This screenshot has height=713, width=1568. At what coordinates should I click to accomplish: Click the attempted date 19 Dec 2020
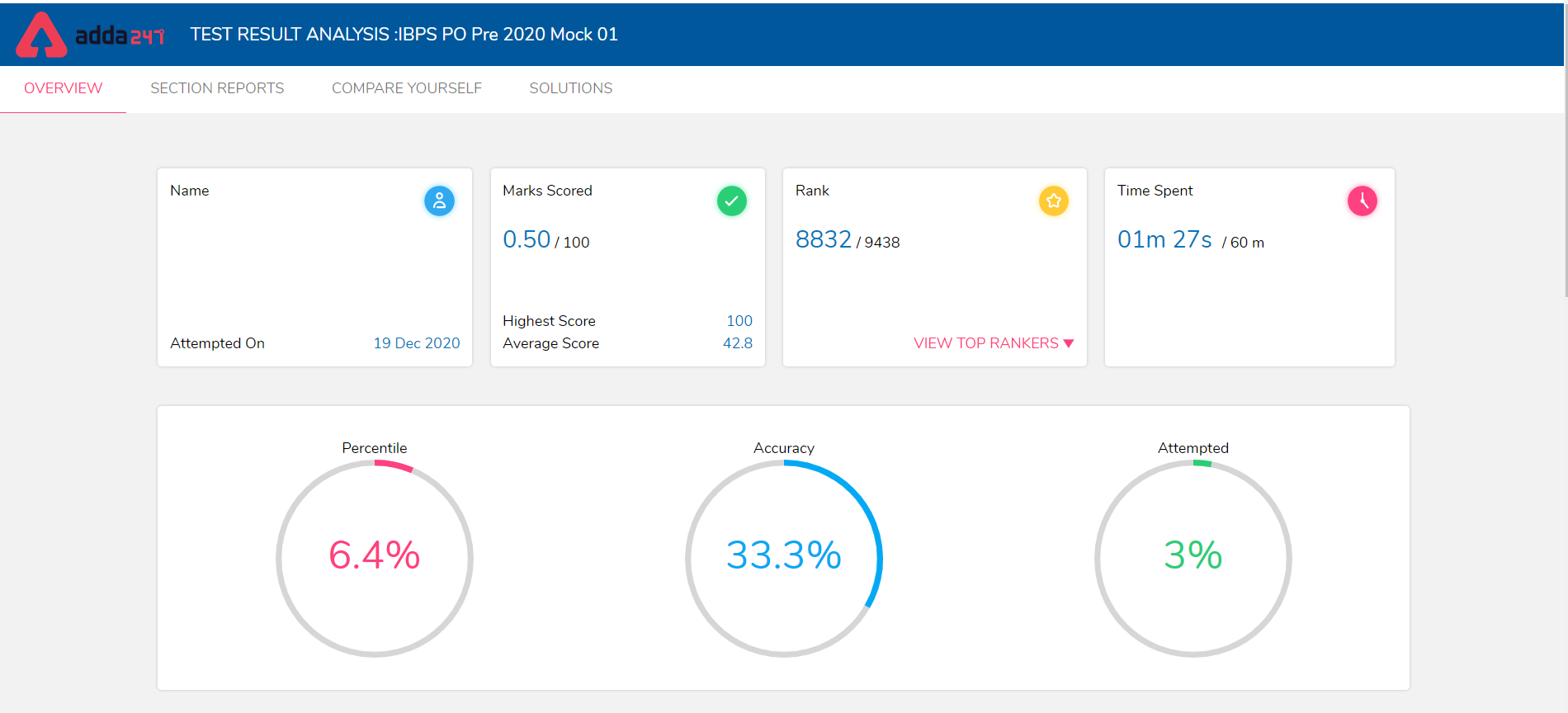click(417, 343)
